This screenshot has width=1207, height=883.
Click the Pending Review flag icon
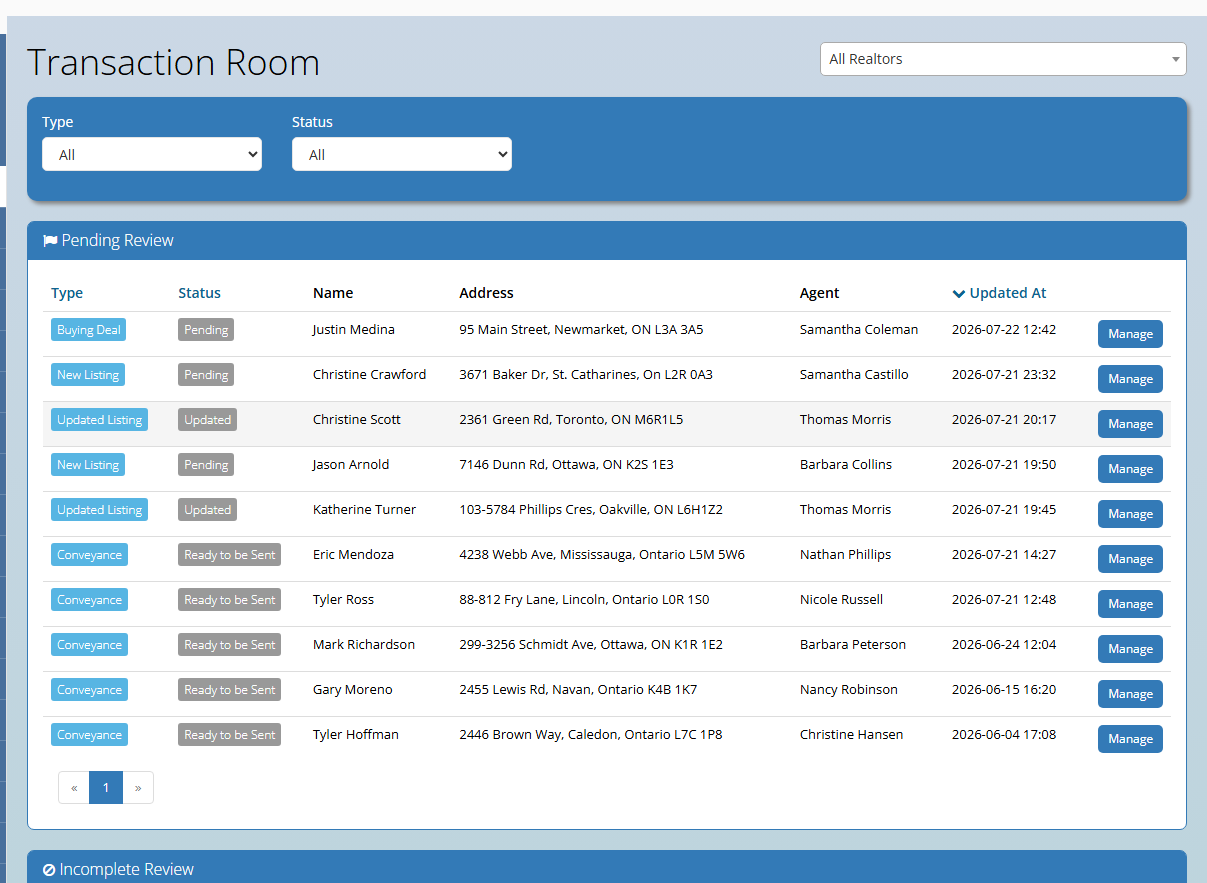(50, 241)
